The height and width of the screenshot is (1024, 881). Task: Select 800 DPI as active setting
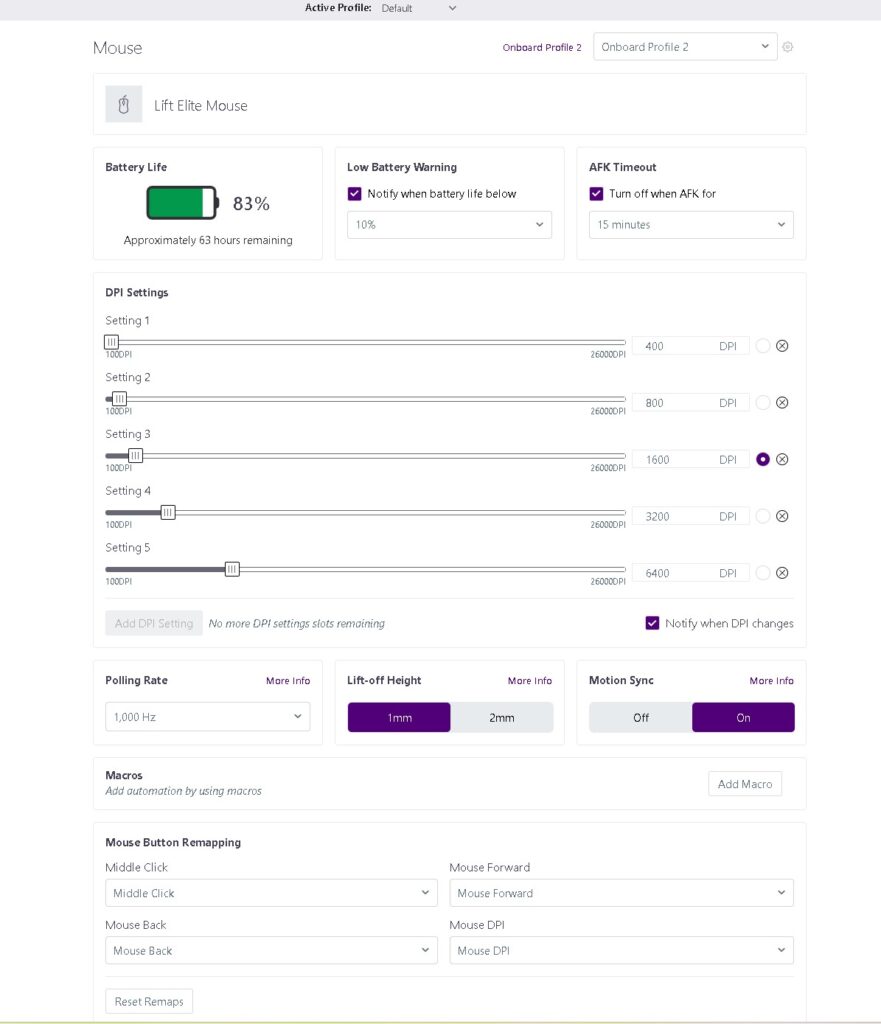click(x=762, y=403)
